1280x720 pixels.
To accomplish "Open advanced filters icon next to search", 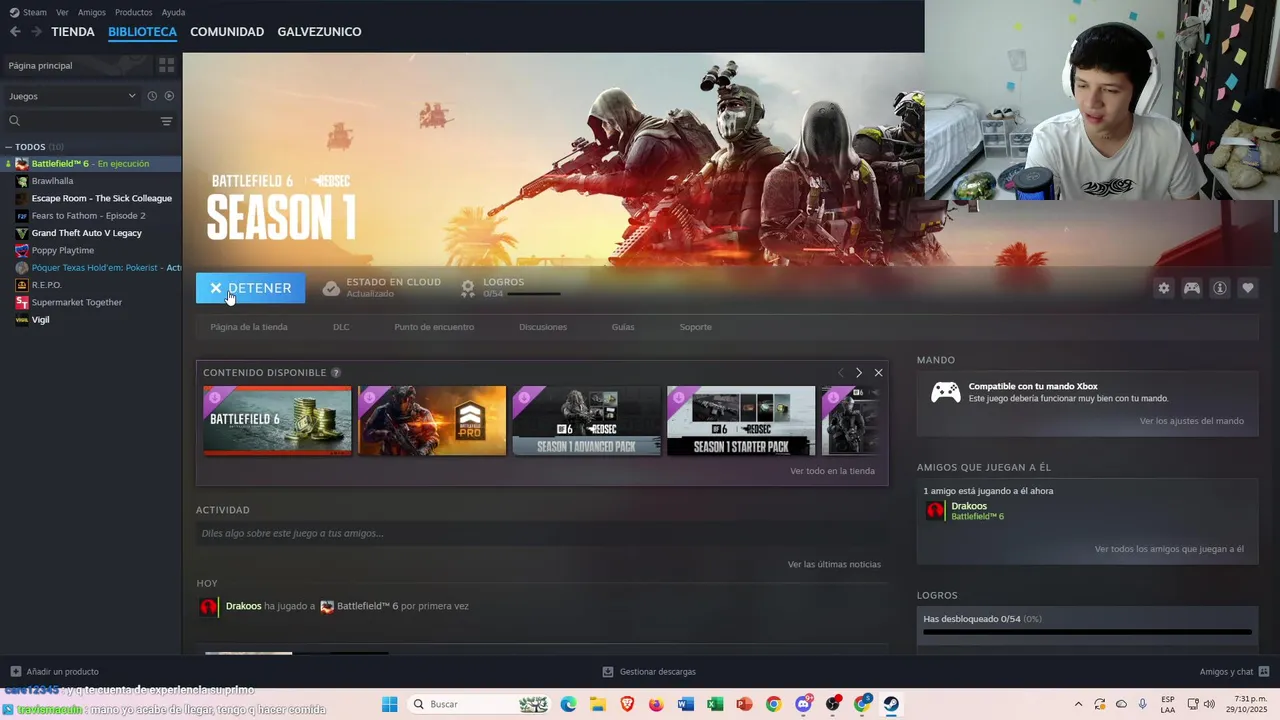I will click(x=166, y=121).
